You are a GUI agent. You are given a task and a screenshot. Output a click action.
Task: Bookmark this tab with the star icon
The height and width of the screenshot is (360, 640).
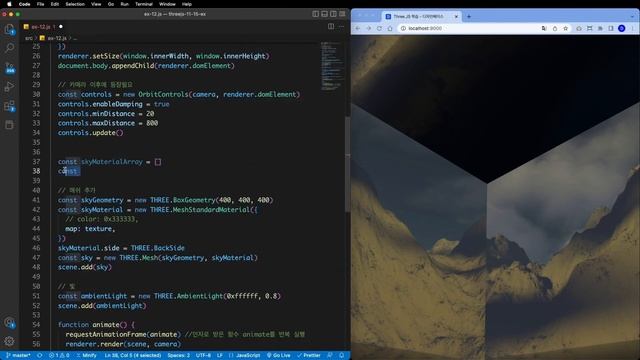[565, 28]
